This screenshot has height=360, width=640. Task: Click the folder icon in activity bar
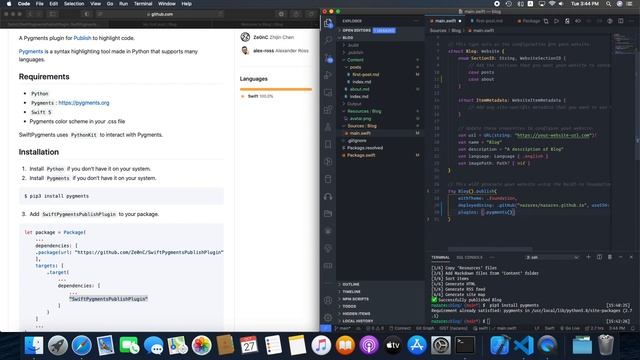click(x=328, y=213)
